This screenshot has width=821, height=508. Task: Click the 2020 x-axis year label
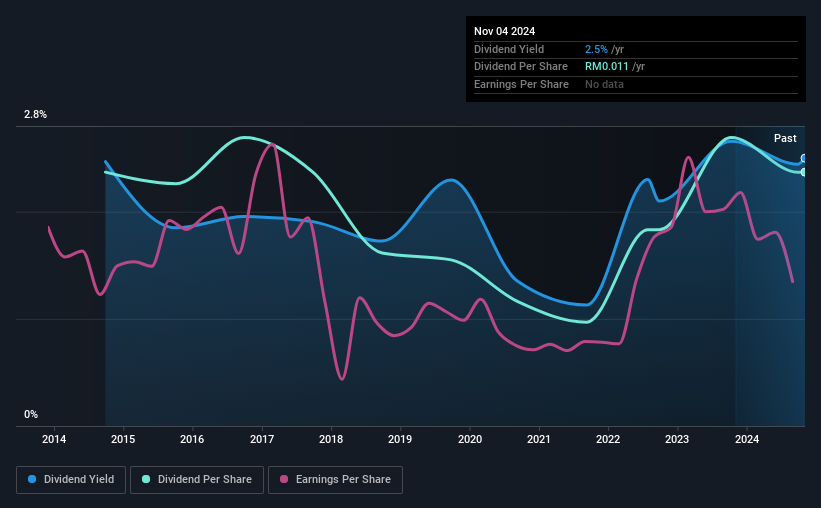470,439
